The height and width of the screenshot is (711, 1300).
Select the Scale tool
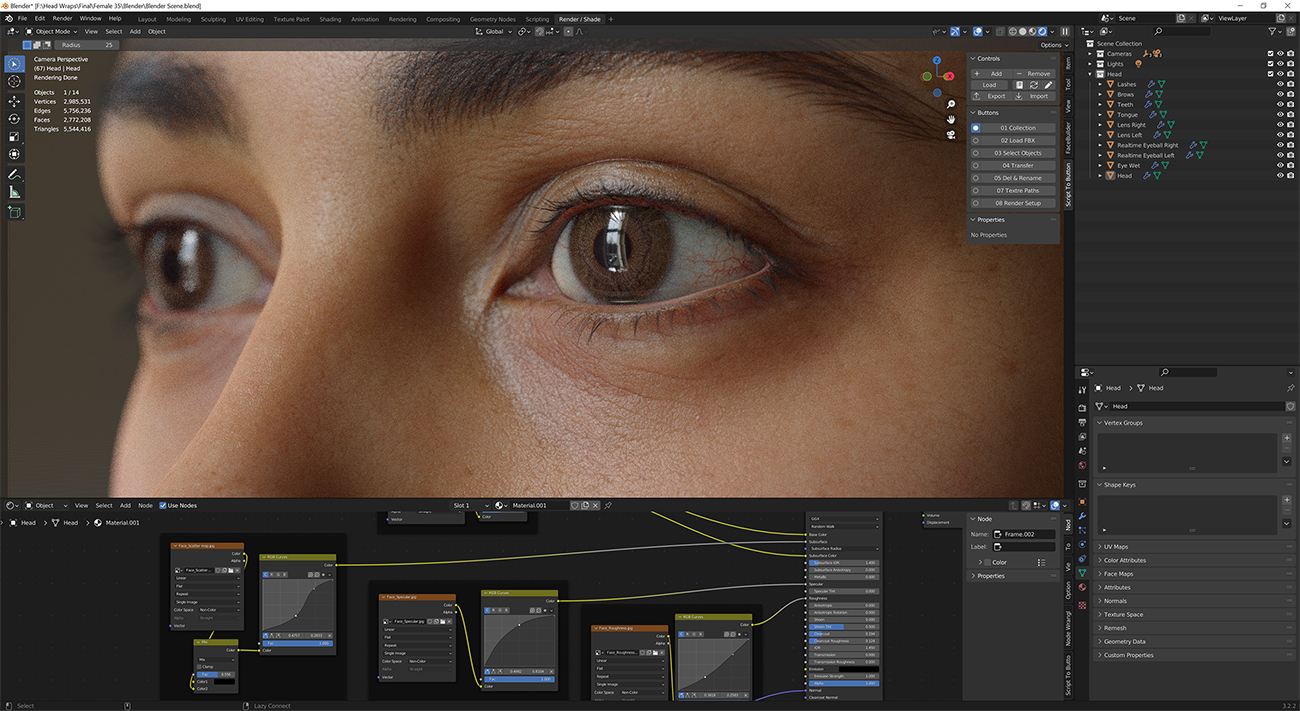13,136
